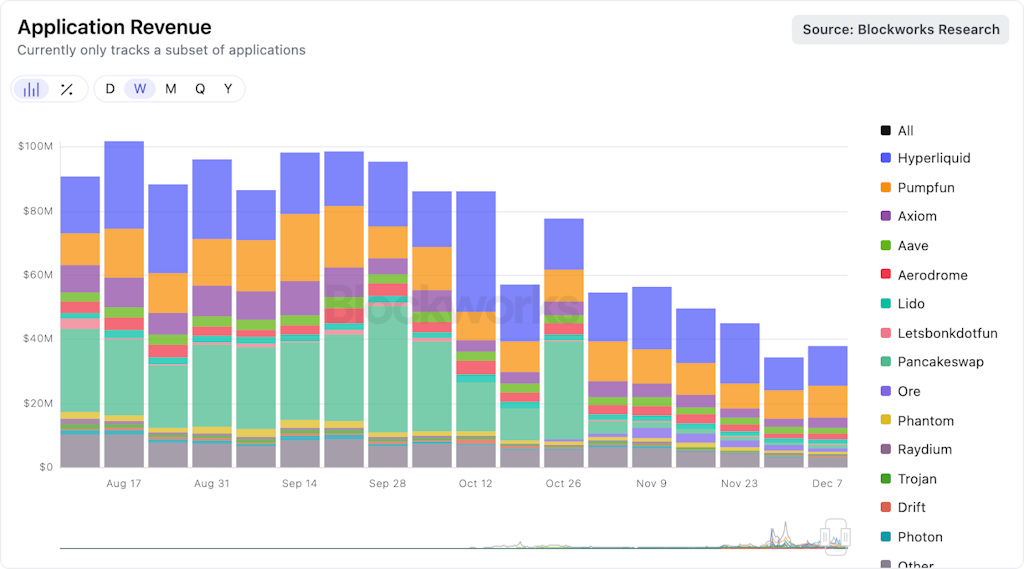Viewport: 1024px width, 569px height.
Task: Switch to the absolute bar chart view
Action: pyautogui.click(x=32, y=89)
